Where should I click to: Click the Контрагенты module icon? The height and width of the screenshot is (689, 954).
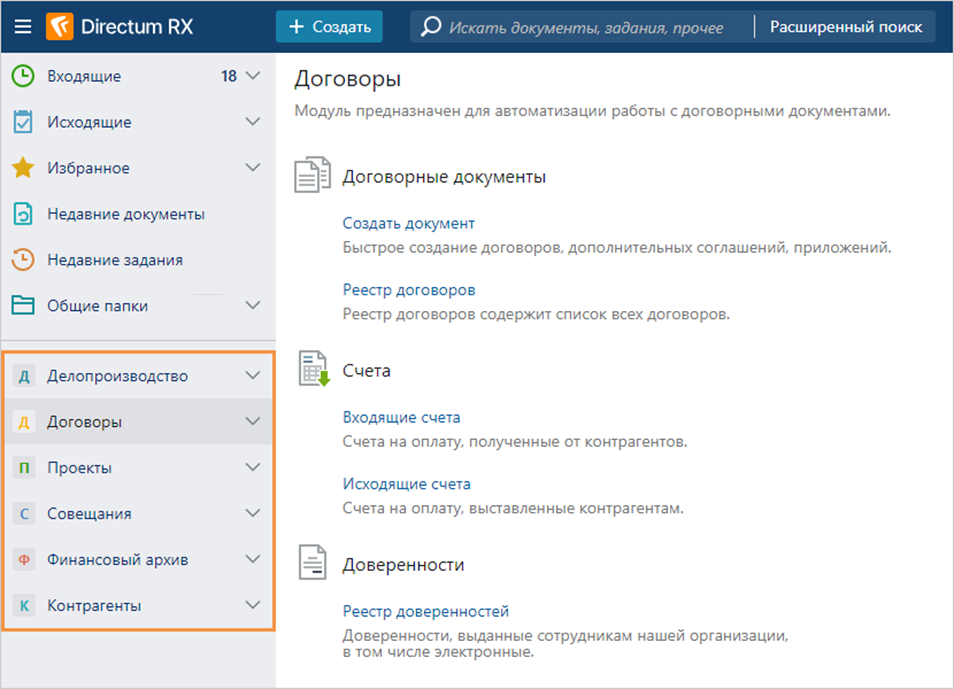24,606
